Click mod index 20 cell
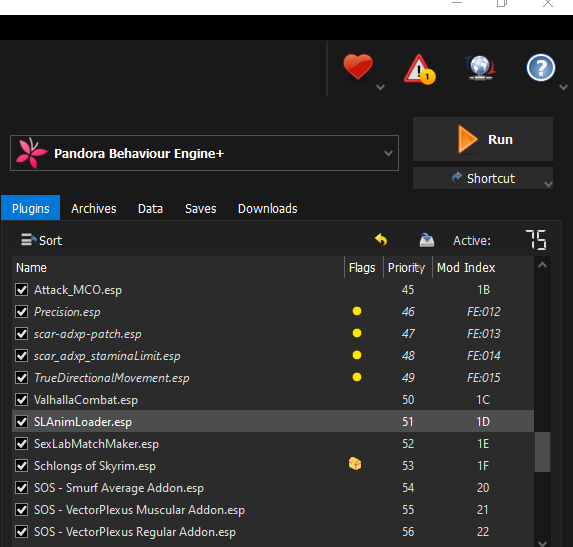Viewport: 573px width, 547px height. (x=483, y=488)
